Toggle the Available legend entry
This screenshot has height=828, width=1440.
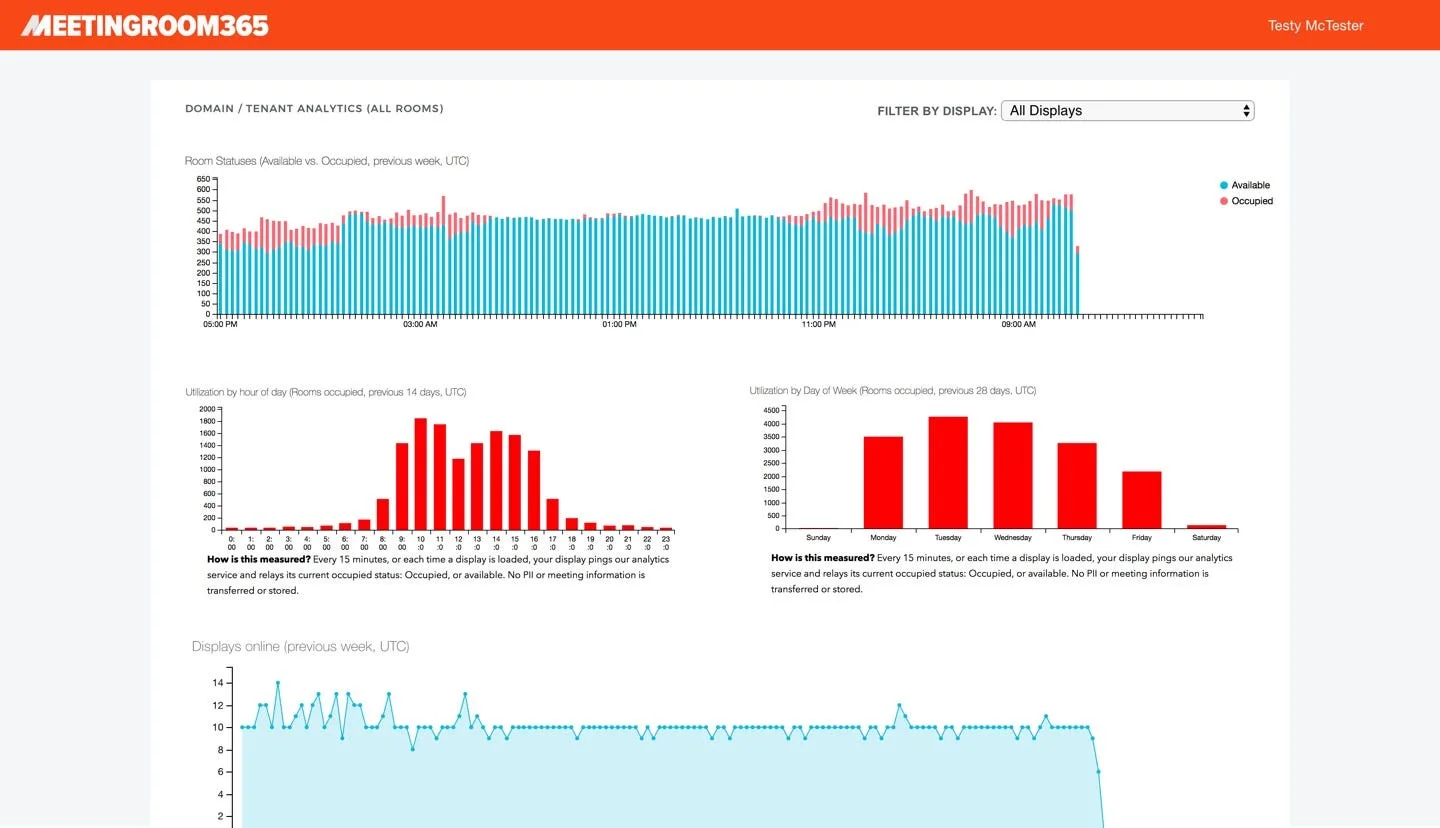tap(1244, 185)
